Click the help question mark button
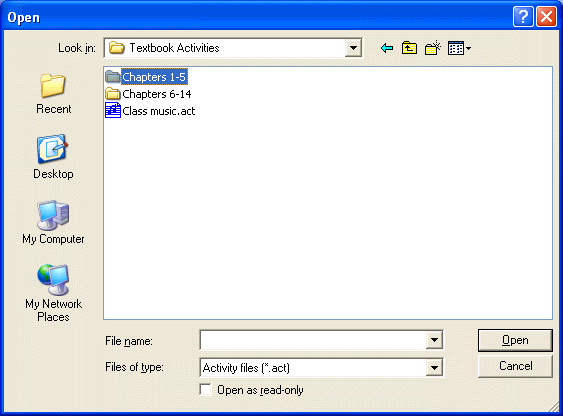The height and width of the screenshot is (416, 563). click(523, 17)
